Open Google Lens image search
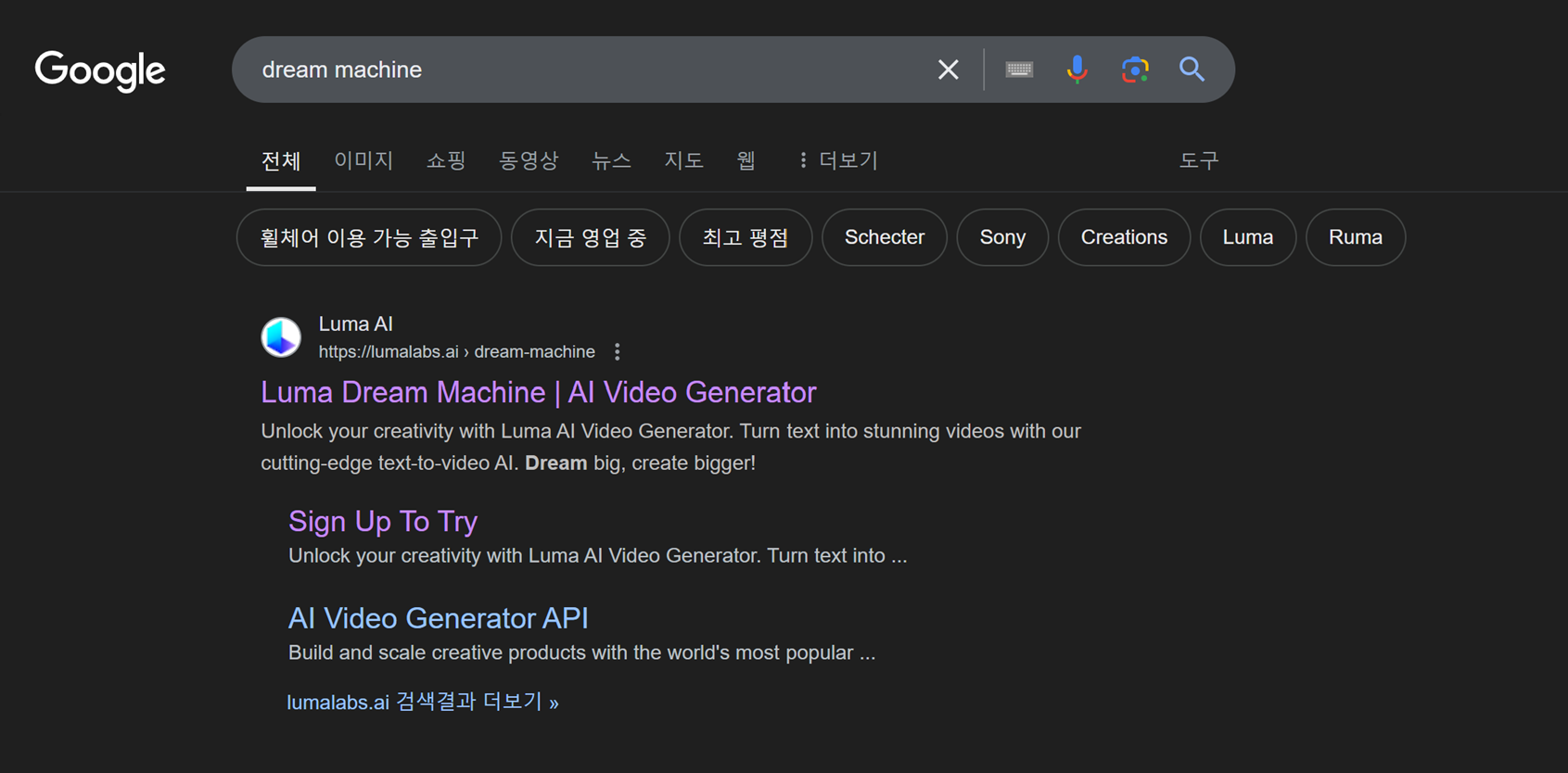Image resolution: width=1568 pixels, height=773 pixels. [1135, 70]
